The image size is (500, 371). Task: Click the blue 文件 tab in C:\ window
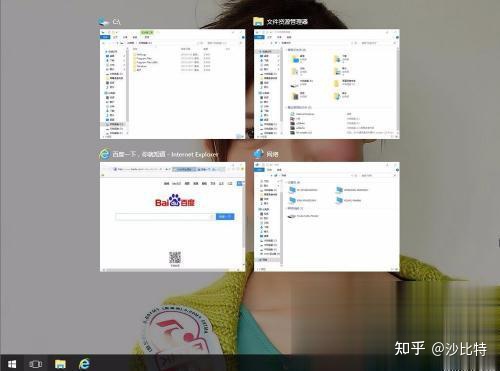[x=105, y=37]
